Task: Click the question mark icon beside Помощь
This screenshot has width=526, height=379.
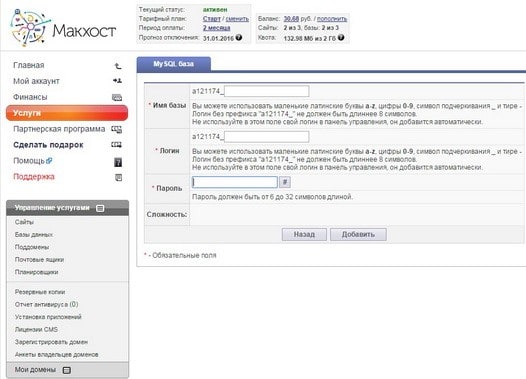Action: point(118,162)
